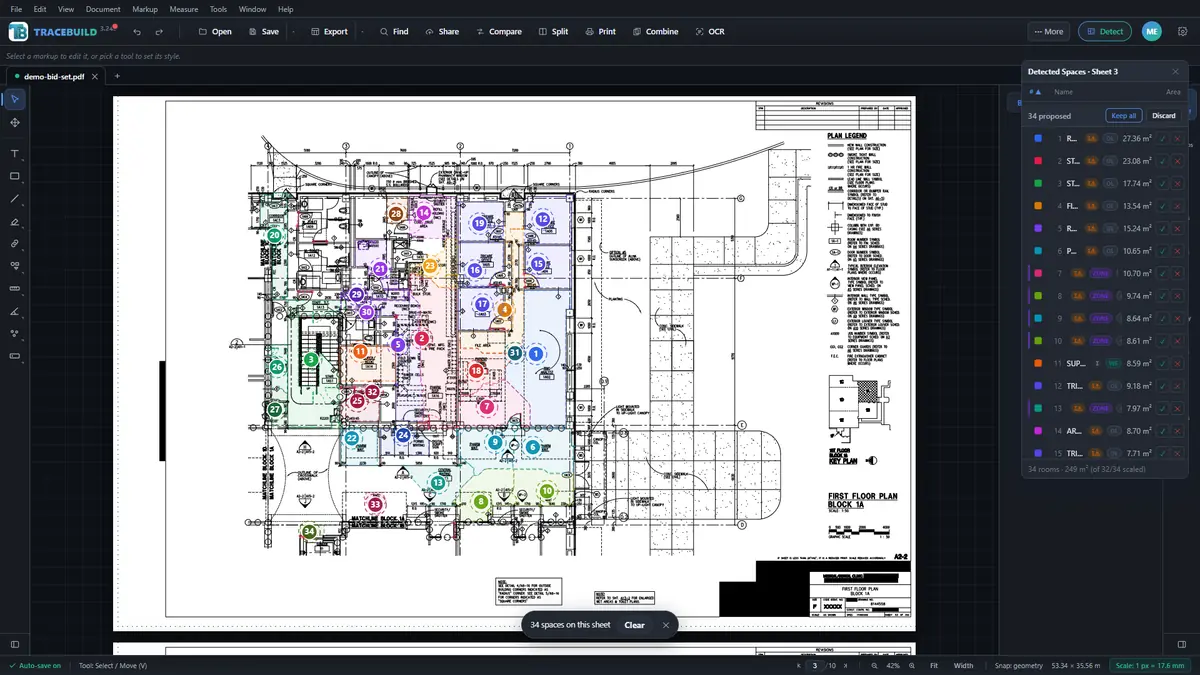This screenshot has height=675, width=1200.
Task: Reject the 10.65 m² space row
Action: (1177, 251)
